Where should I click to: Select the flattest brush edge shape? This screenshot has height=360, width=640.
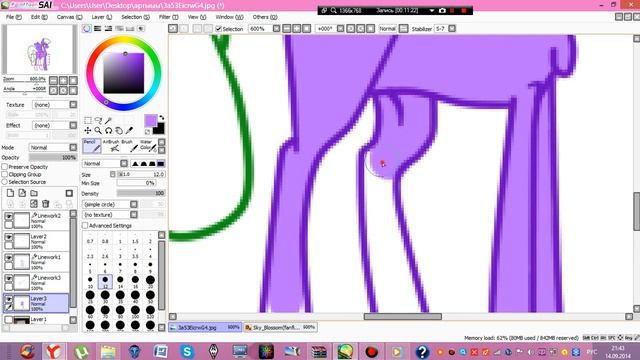161,164
